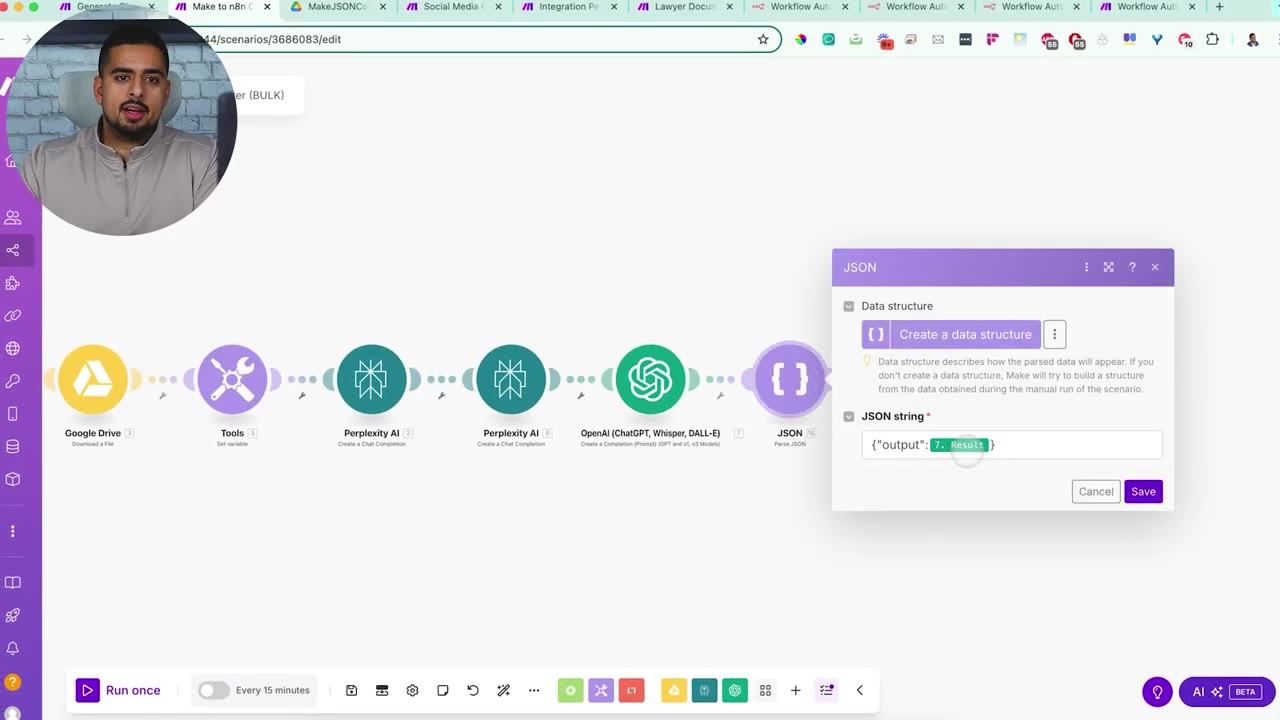Open the scenario inputs icon in toolbar
The width and height of the screenshot is (1280, 720).
point(382,690)
